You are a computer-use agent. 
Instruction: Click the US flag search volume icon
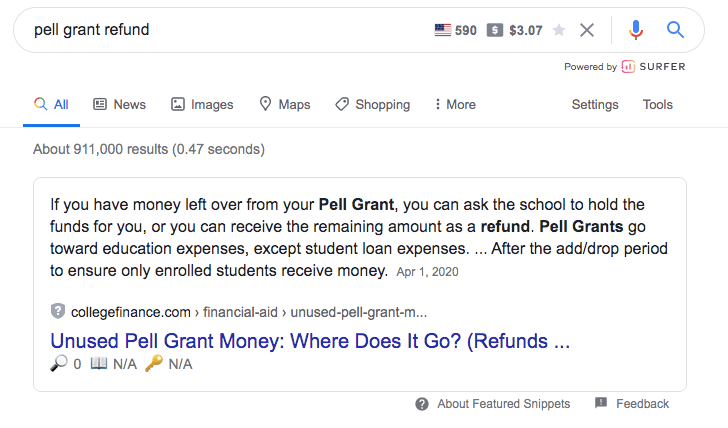pos(443,30)
